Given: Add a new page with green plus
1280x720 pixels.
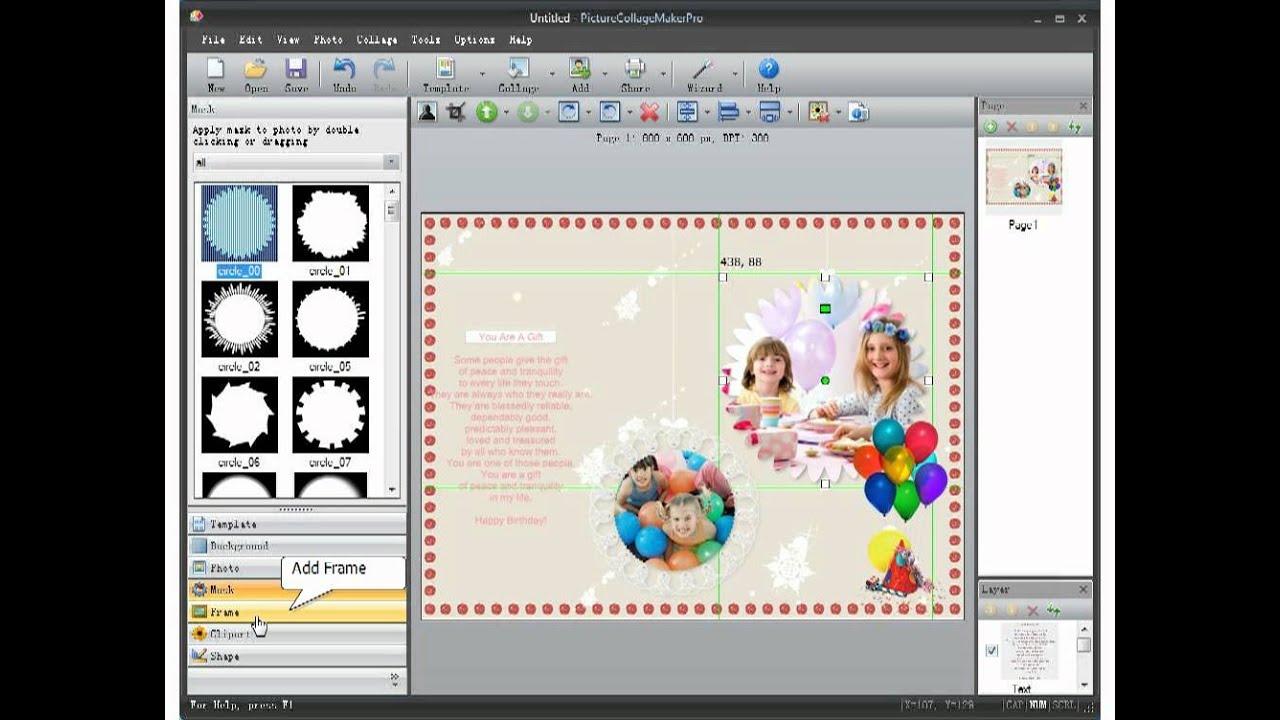Looking at the screenshot, I should tap(990, 127).
